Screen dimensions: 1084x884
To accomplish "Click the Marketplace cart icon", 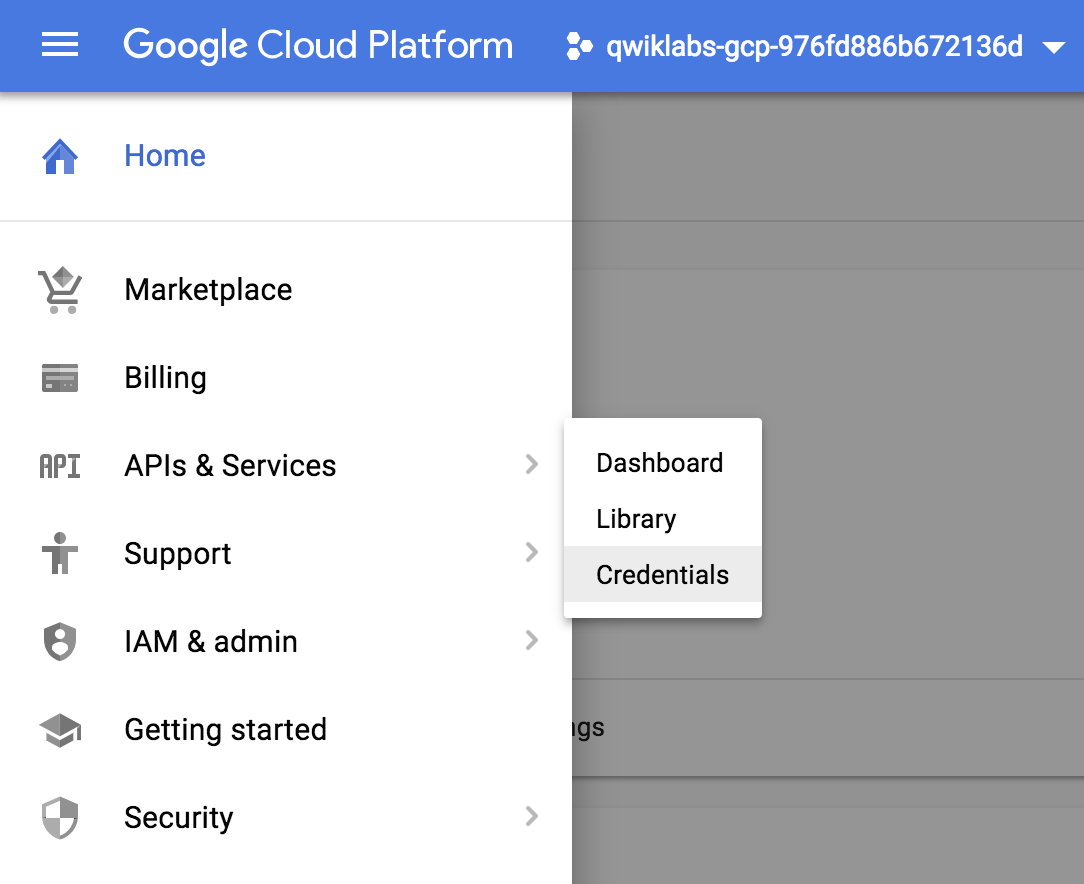I will click(x=59, y=289).
